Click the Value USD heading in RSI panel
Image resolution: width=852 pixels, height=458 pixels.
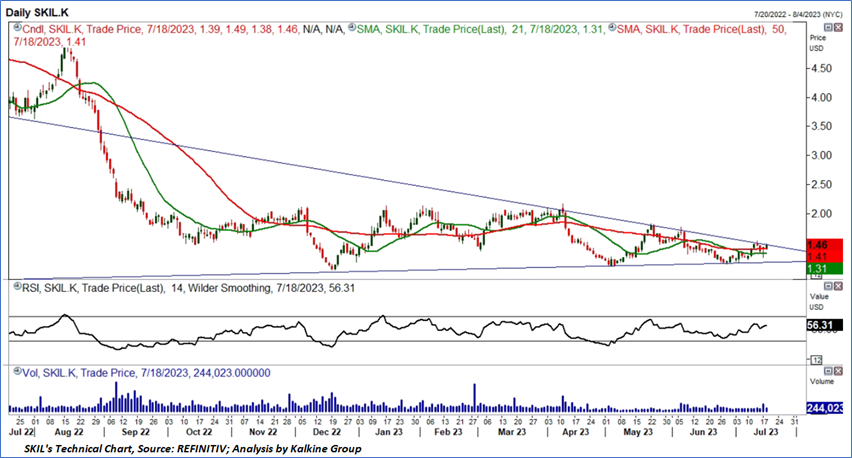click(x=819, y=302)
